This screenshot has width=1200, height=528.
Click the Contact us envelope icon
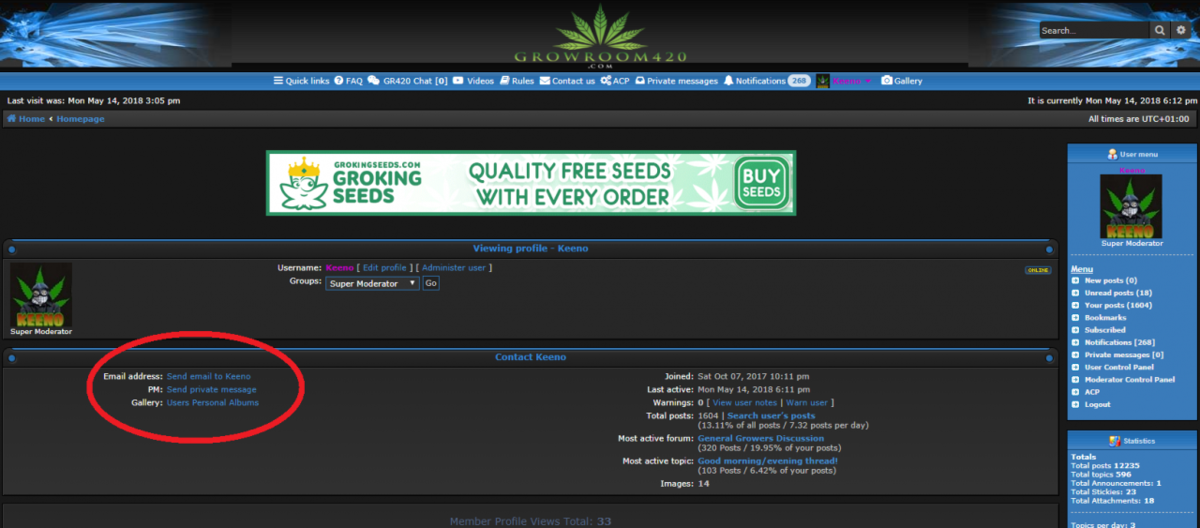click(x=545, y=81)
